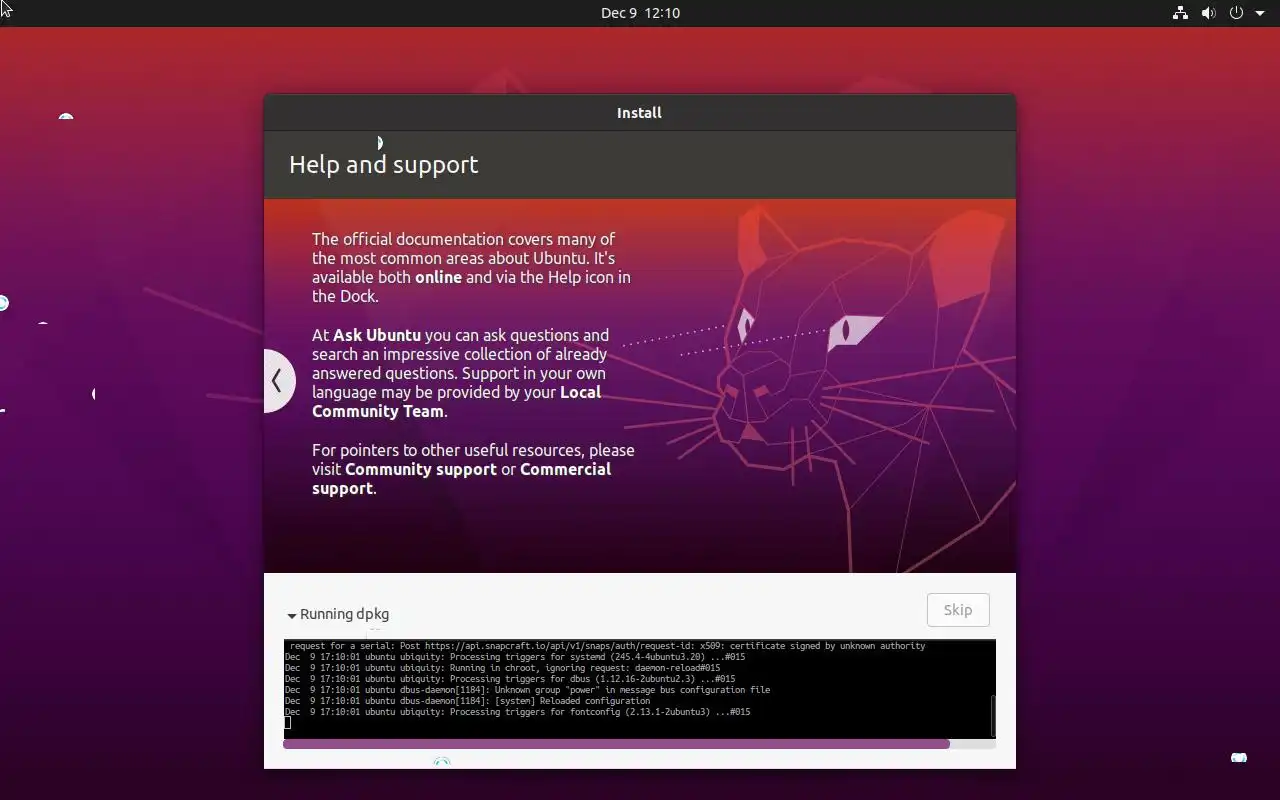Click log line 'certificate signed by unknown authority'
This screenshot has height=800, width=1280.
[607, 646]
